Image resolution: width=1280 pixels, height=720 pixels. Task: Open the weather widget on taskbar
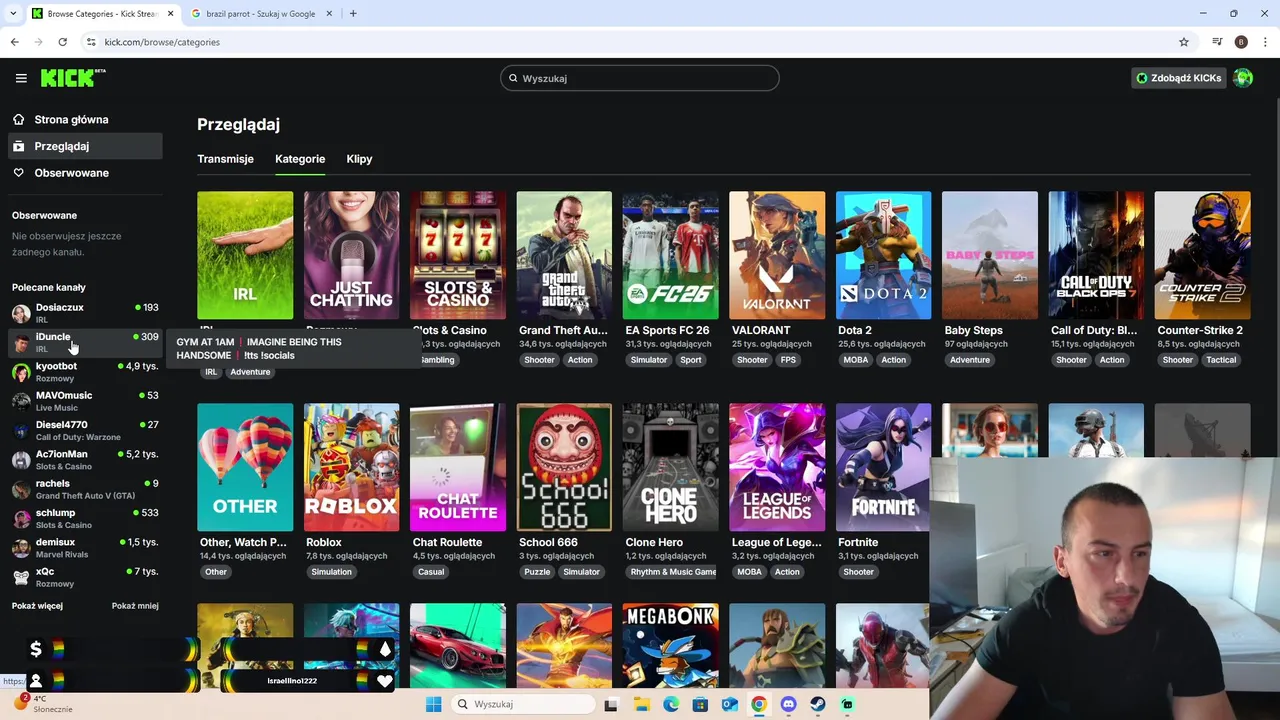coord(45,704)
